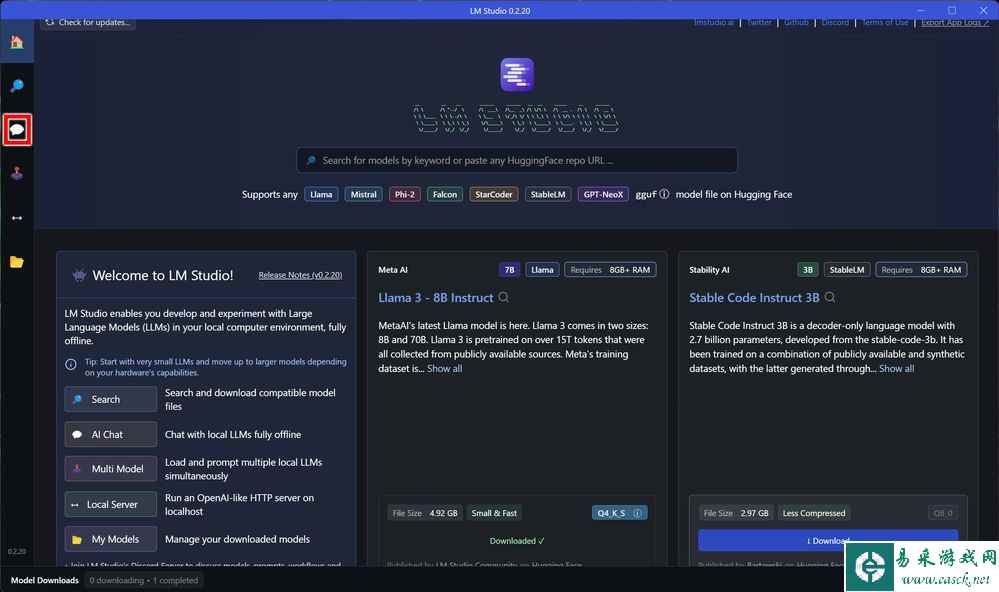Click the Check for updates button
999x592 pixels.
[87, 22]
